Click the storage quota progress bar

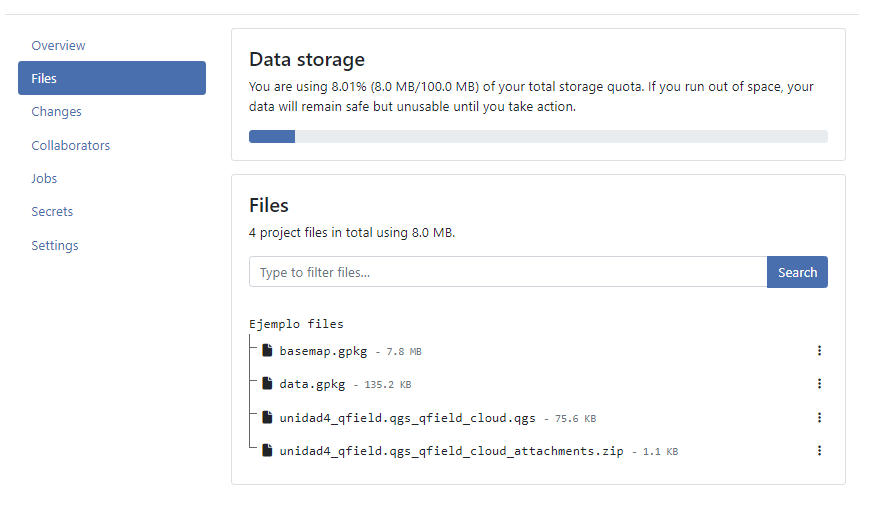tap(538, 136)
